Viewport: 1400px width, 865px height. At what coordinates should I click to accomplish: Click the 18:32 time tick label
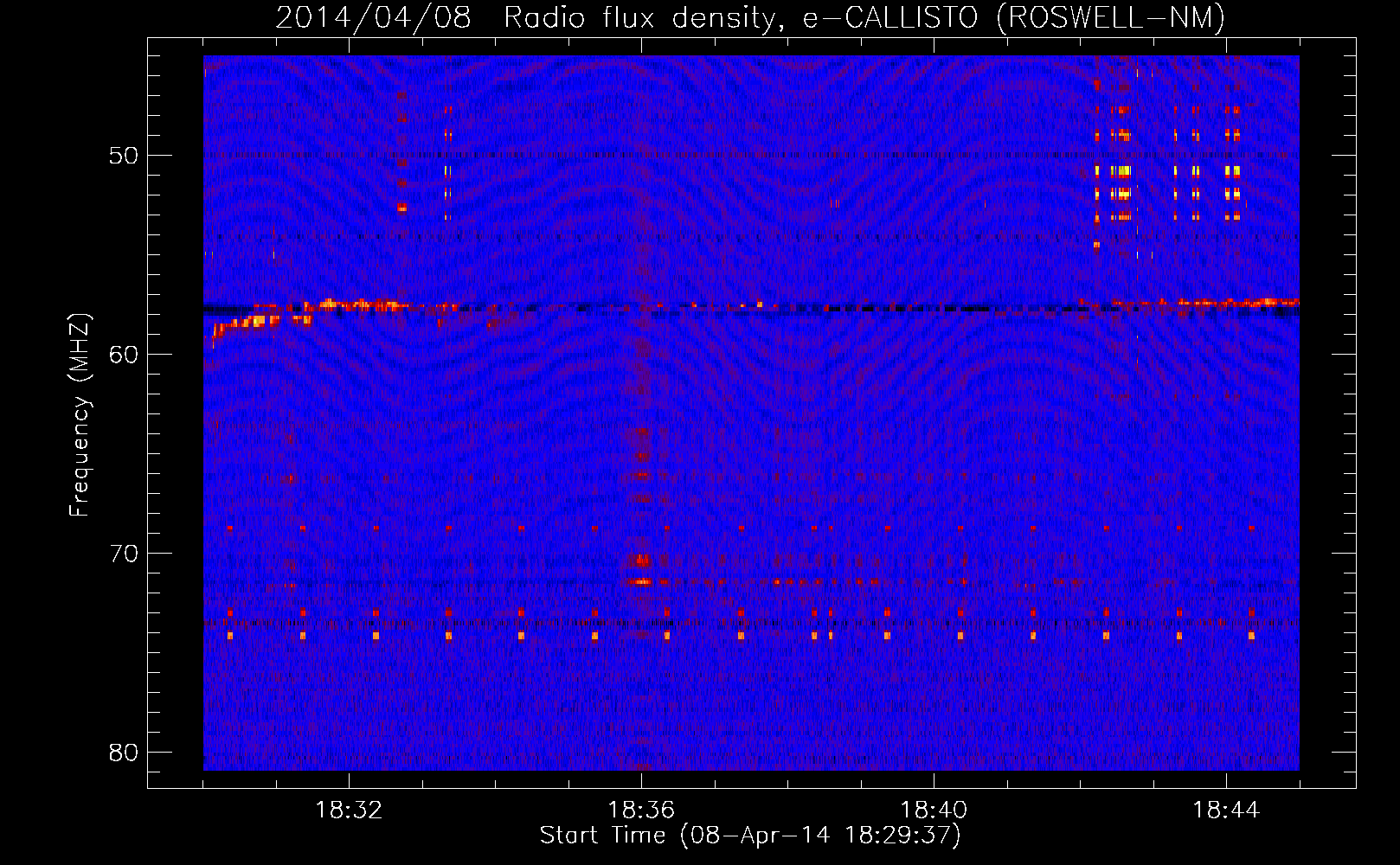point(349,811)
